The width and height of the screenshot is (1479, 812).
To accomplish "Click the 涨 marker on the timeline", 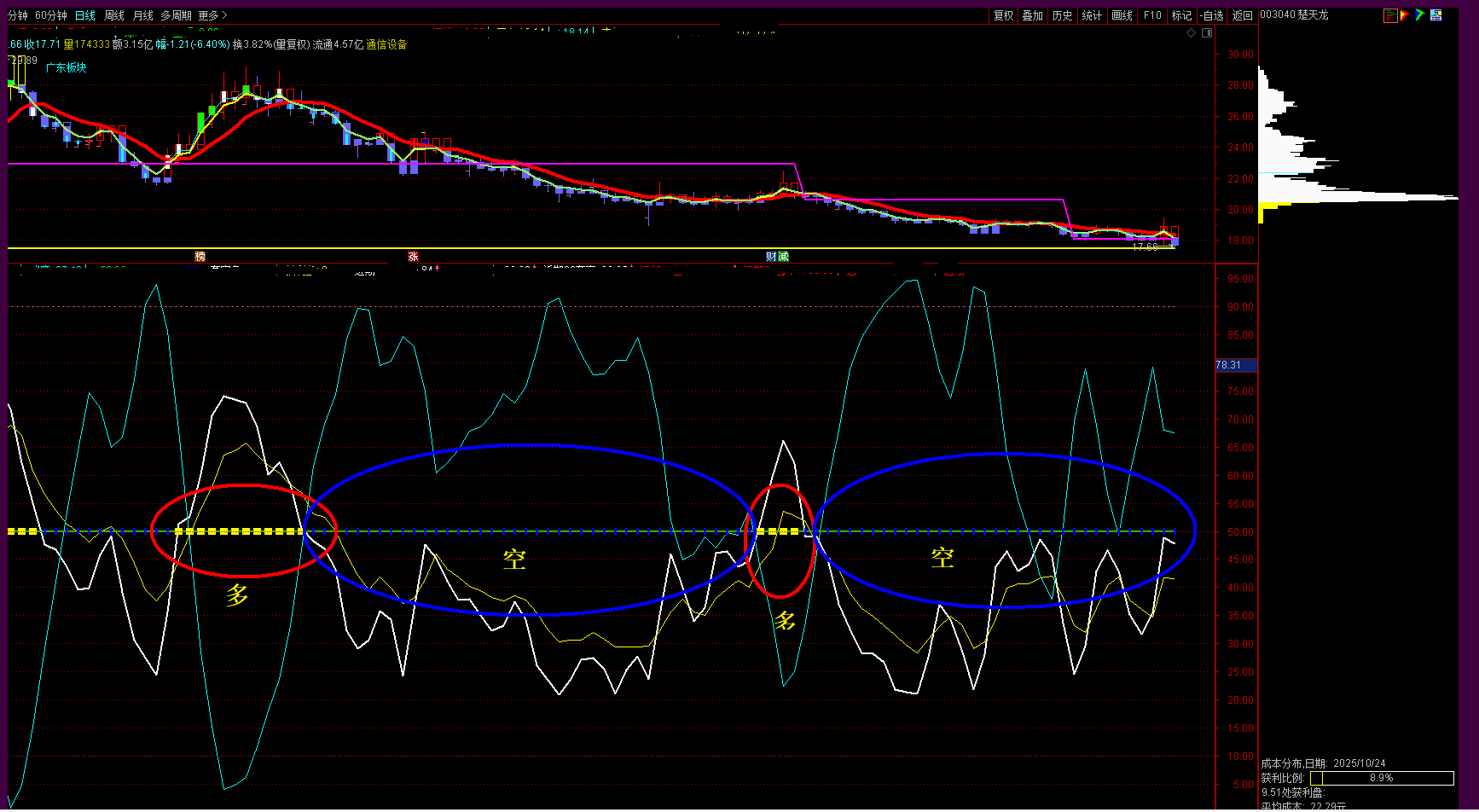I will point(413,256).
